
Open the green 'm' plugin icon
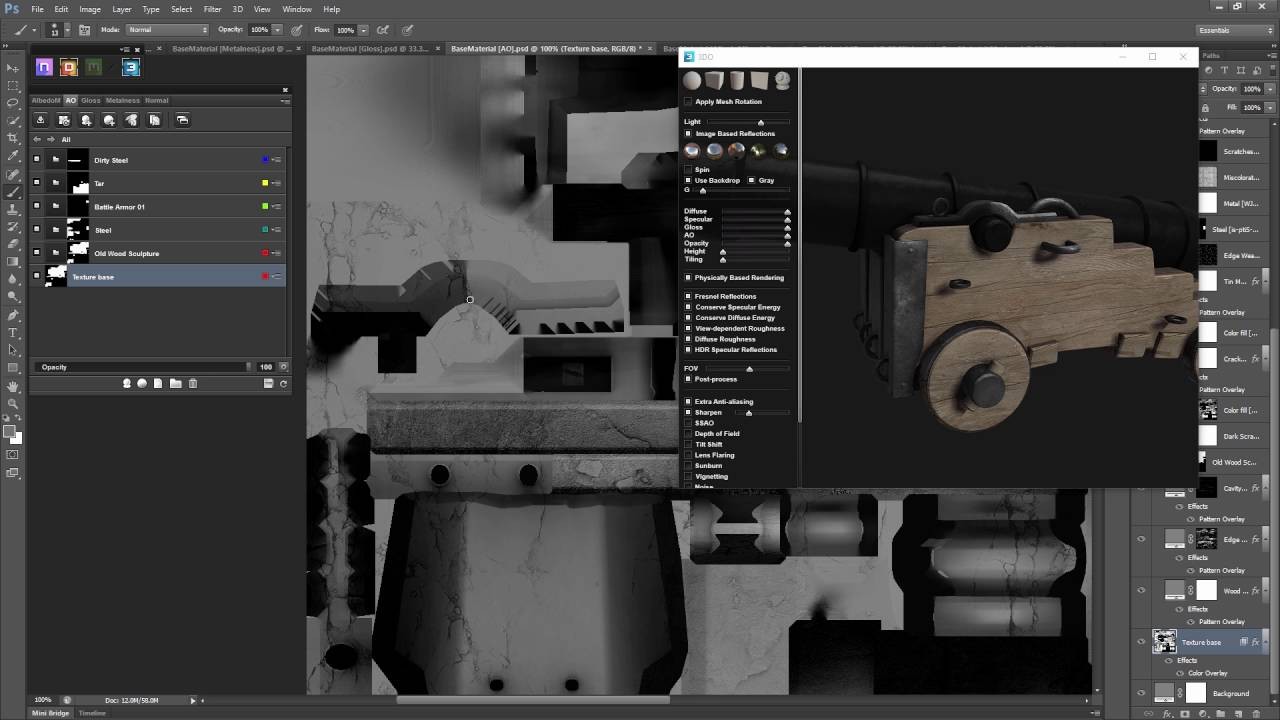(x=94, y=67)
